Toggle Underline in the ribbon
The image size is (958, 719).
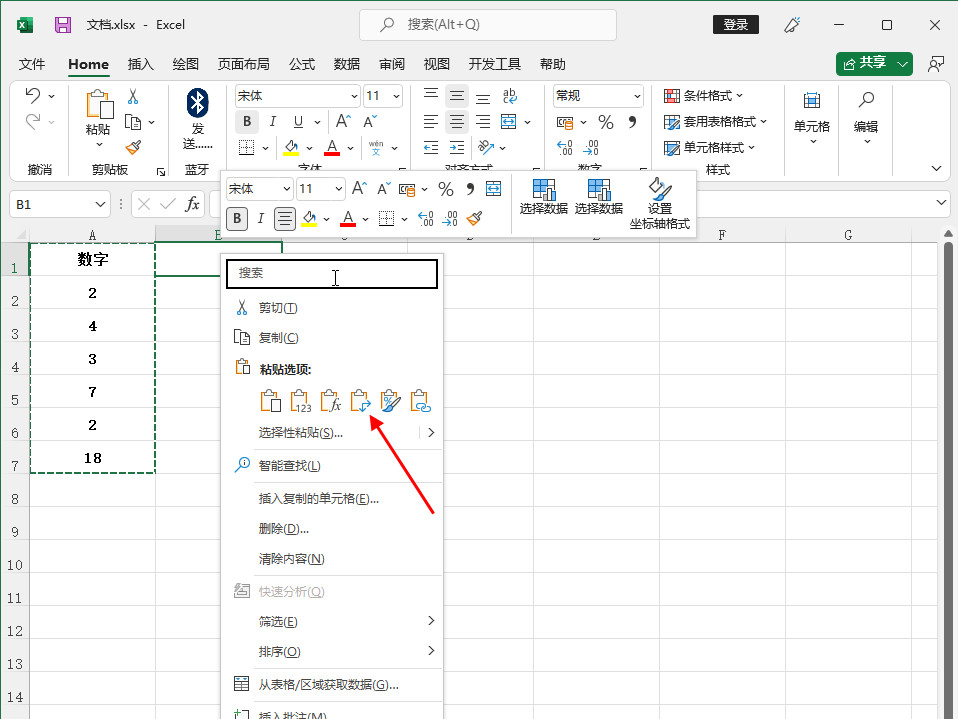tap(298, 122)
